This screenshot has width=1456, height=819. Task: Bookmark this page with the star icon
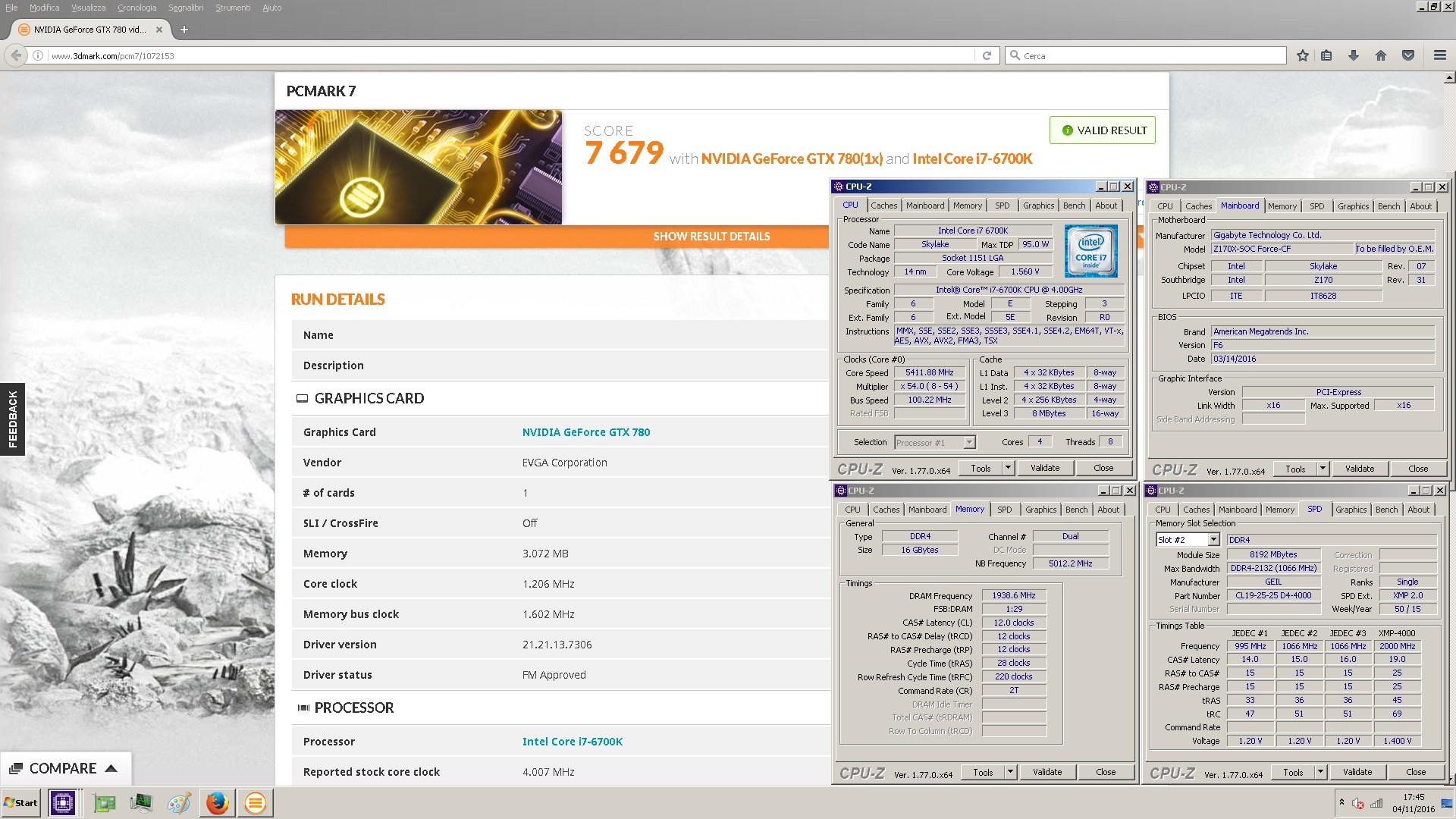1303,55
